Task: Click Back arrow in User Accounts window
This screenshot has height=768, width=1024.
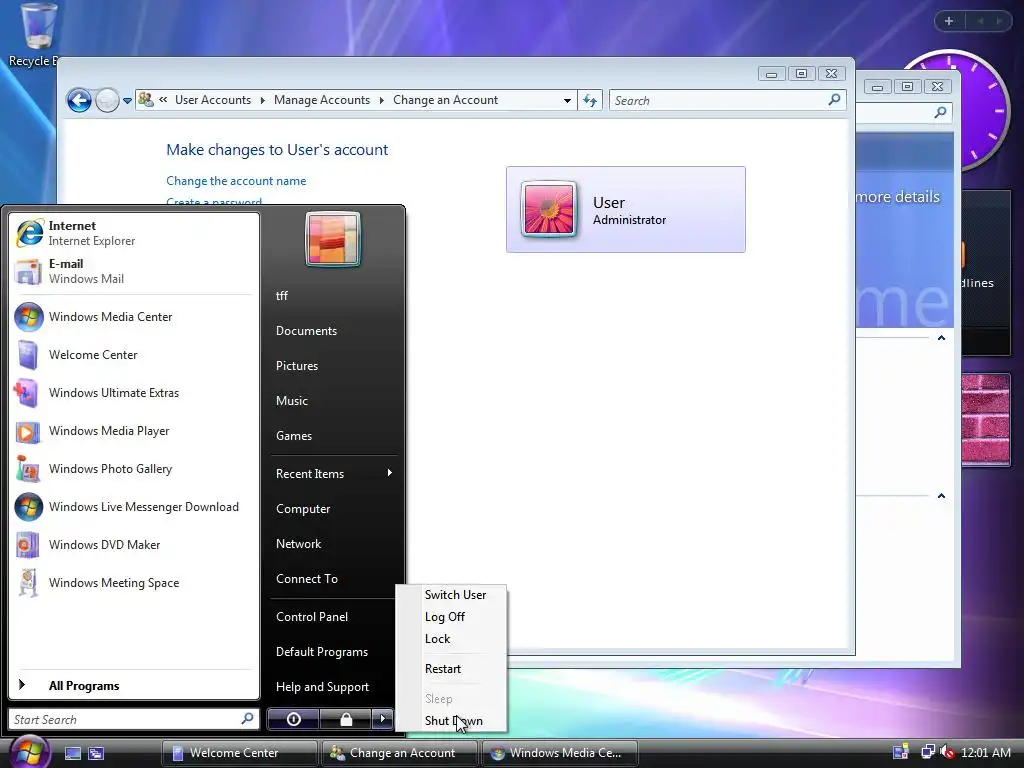Action: [80, 101]
